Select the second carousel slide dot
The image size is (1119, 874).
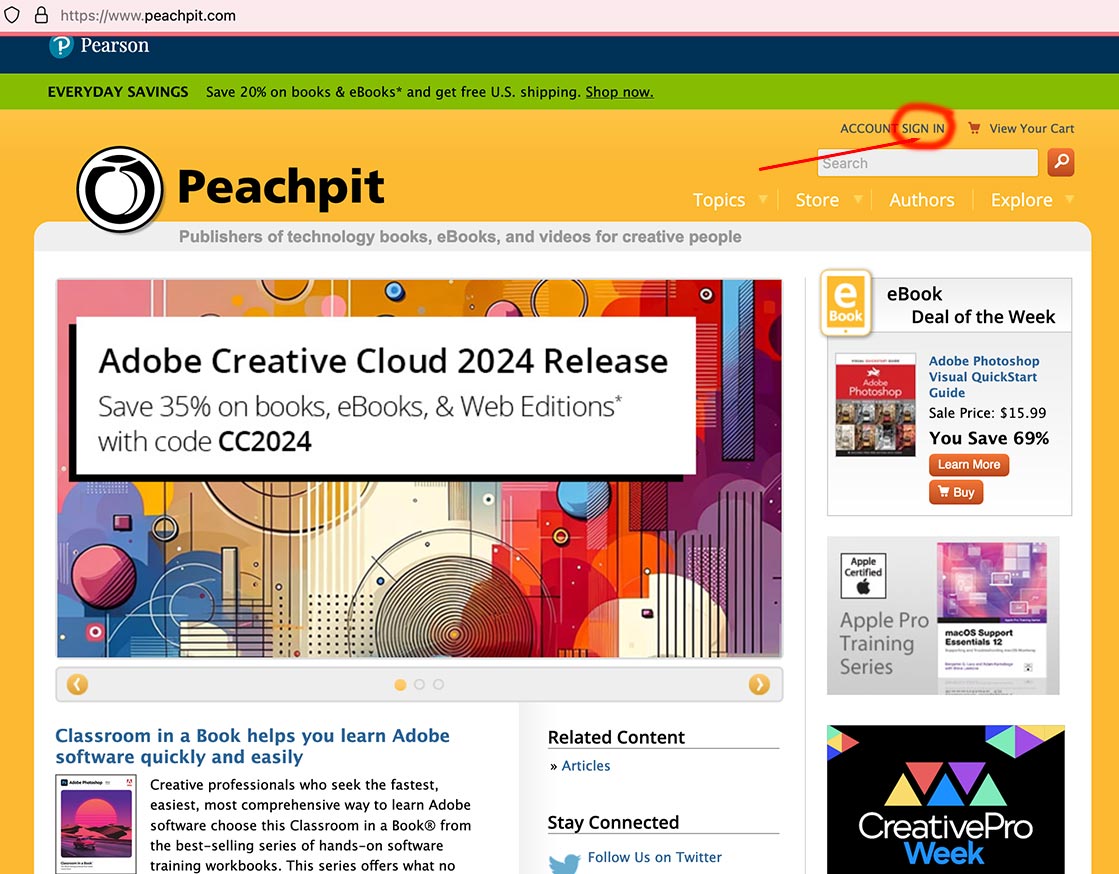coord(419,685)
